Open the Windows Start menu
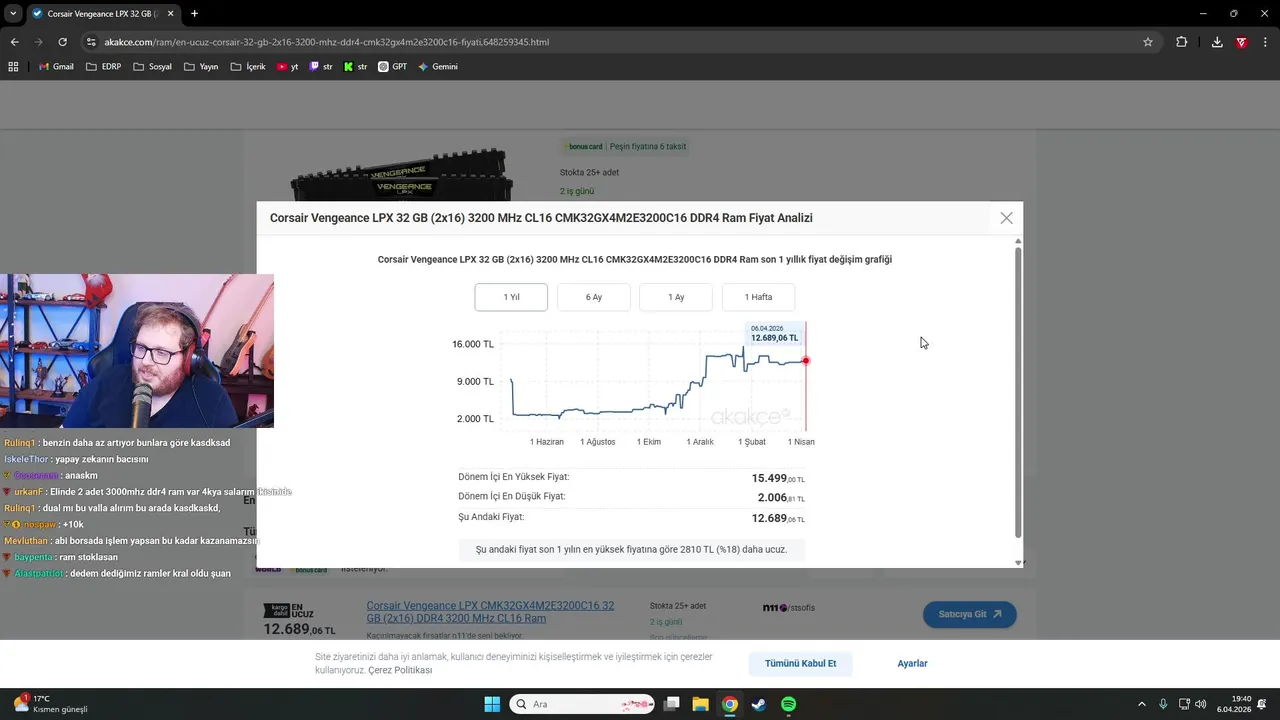The width and height of the screenshot is (1280, 720). click(x=492, y=704)
